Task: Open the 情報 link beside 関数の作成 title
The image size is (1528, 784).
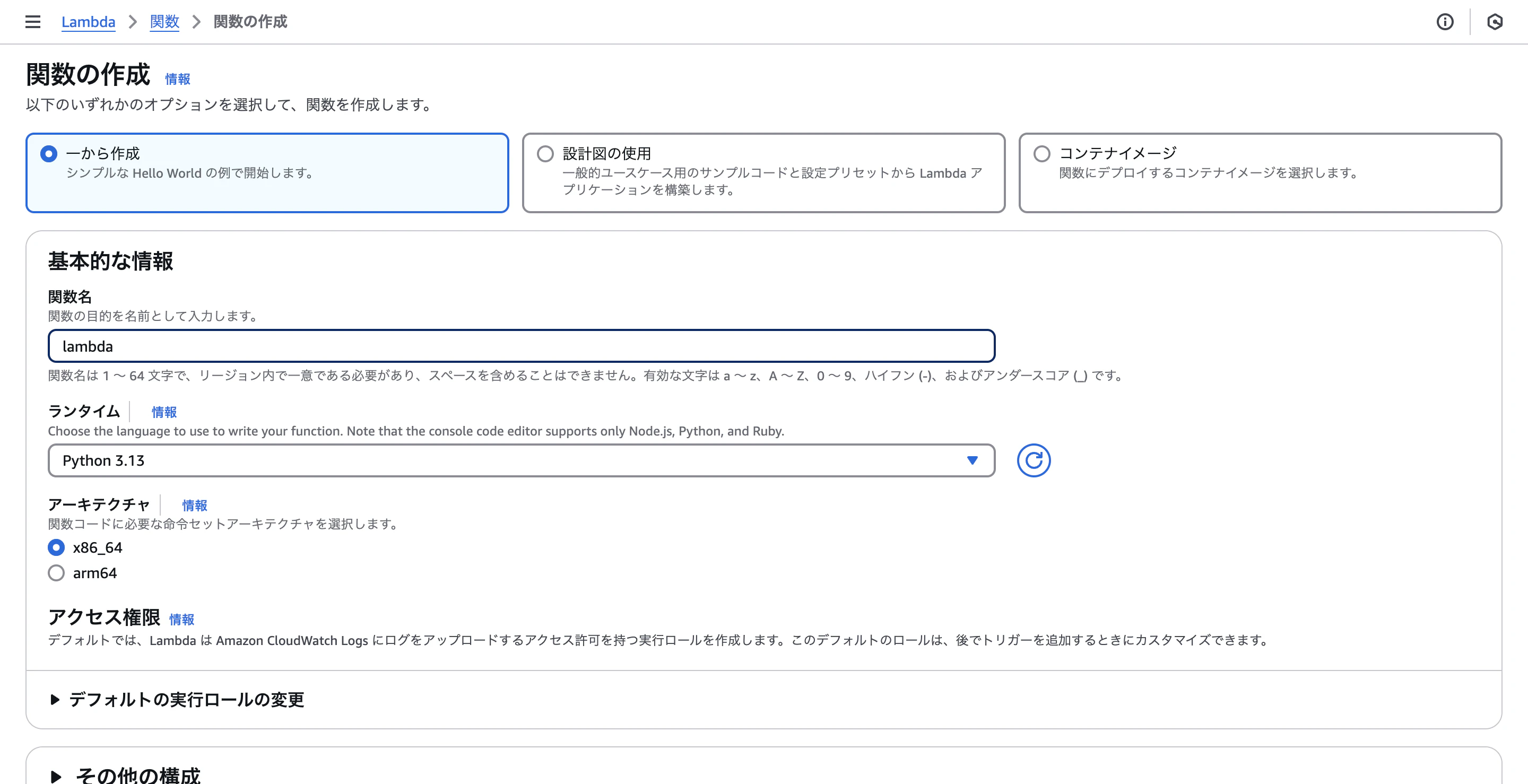Action: [x=177, y=79]
